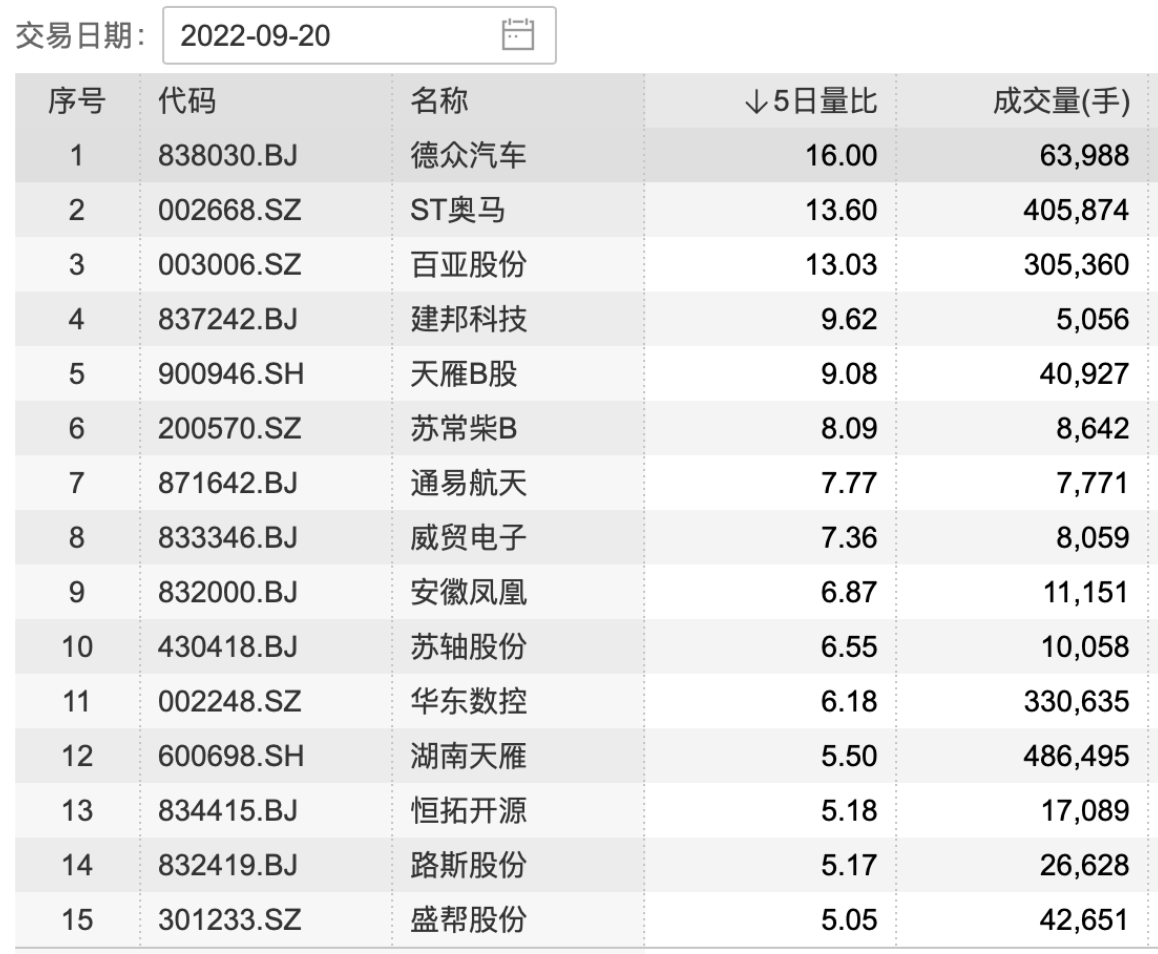Image resolution: width=1158 pixels, height=954 pixels.
Task: Click trading volume value 63,988
Action: tap(1085, 155)
